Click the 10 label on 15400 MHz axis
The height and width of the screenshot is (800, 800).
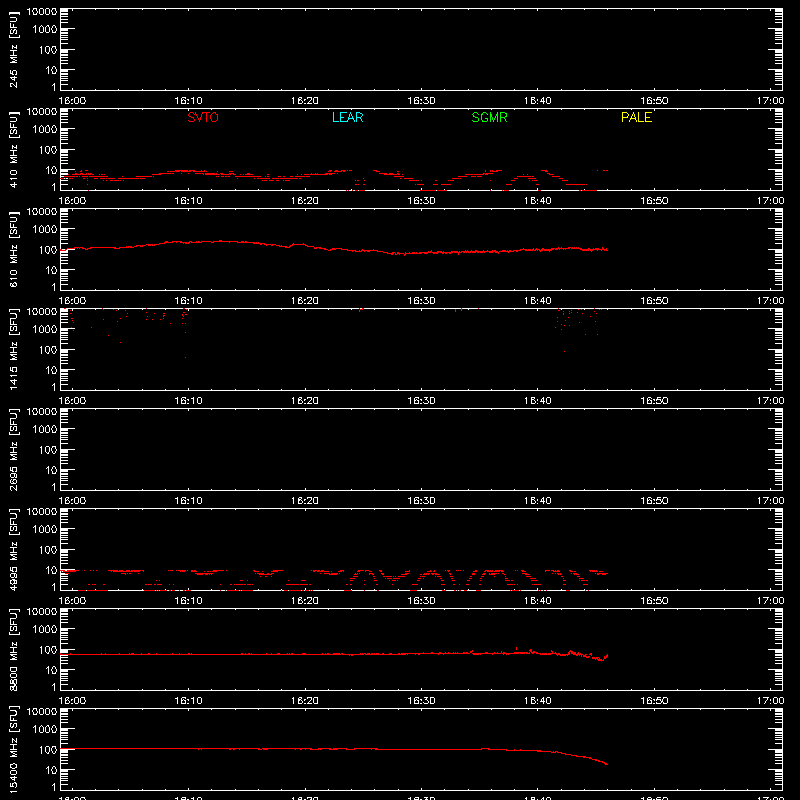coord(51,770)
